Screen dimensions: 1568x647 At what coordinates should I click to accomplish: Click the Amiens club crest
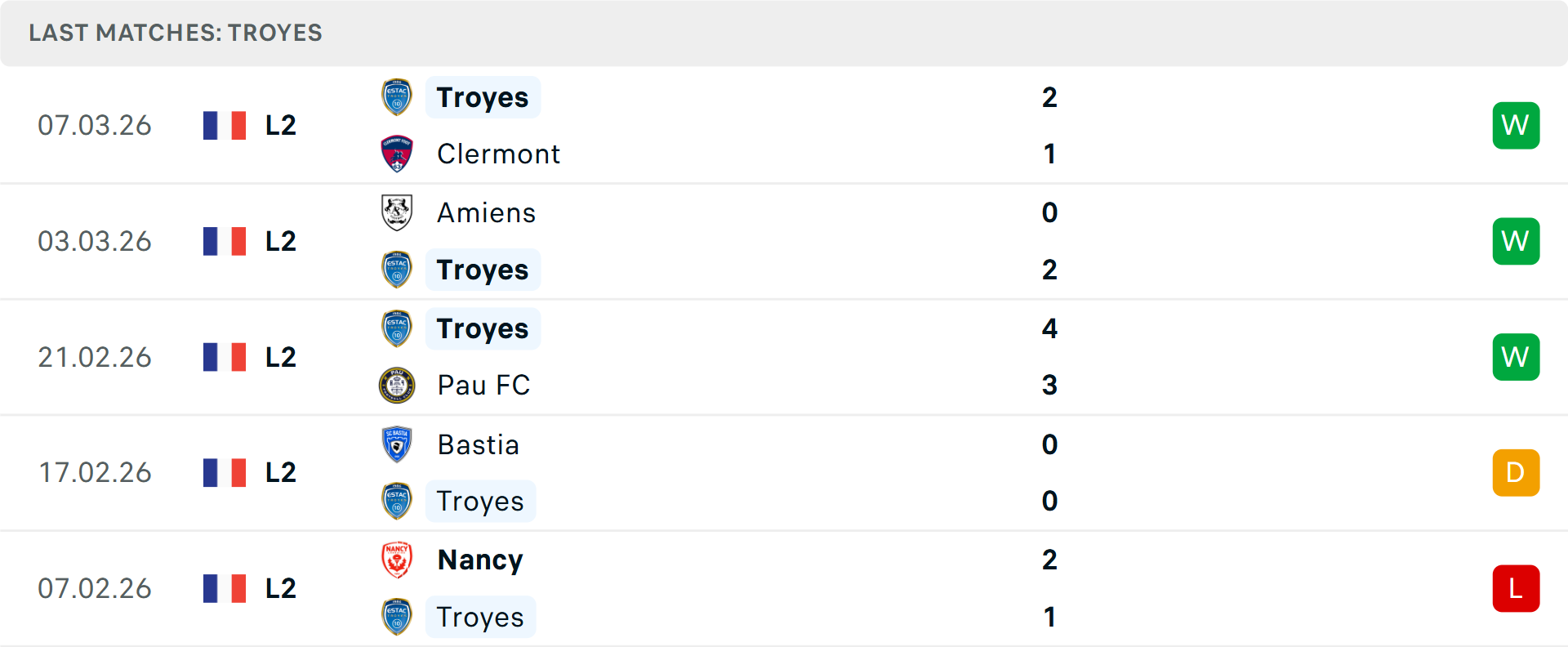[x=397, y=212]
